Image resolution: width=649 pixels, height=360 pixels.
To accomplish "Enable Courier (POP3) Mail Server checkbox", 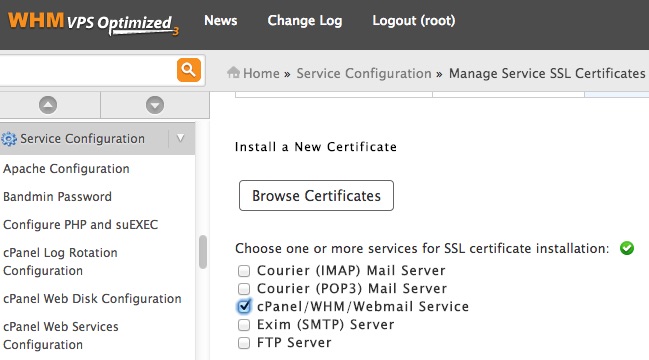I will click(x=244, y=288).
